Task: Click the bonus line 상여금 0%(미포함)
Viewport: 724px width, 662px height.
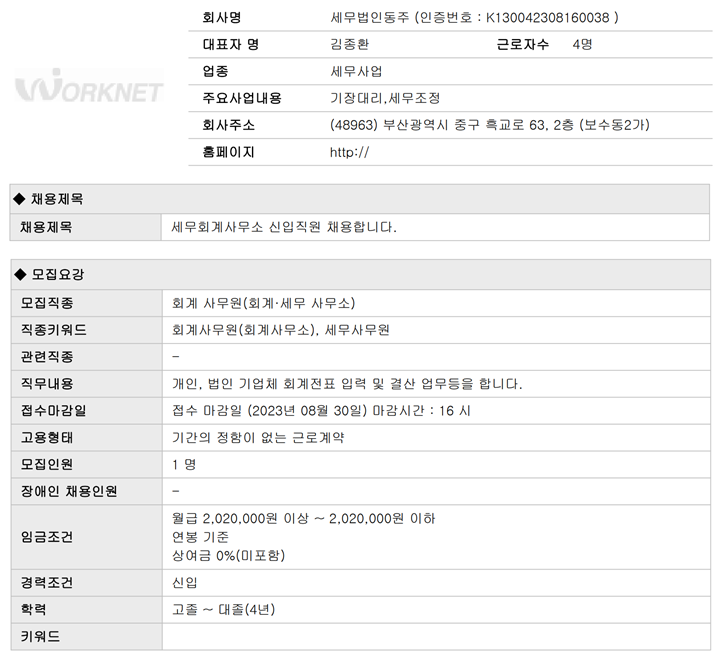Action: pos(228,555)
